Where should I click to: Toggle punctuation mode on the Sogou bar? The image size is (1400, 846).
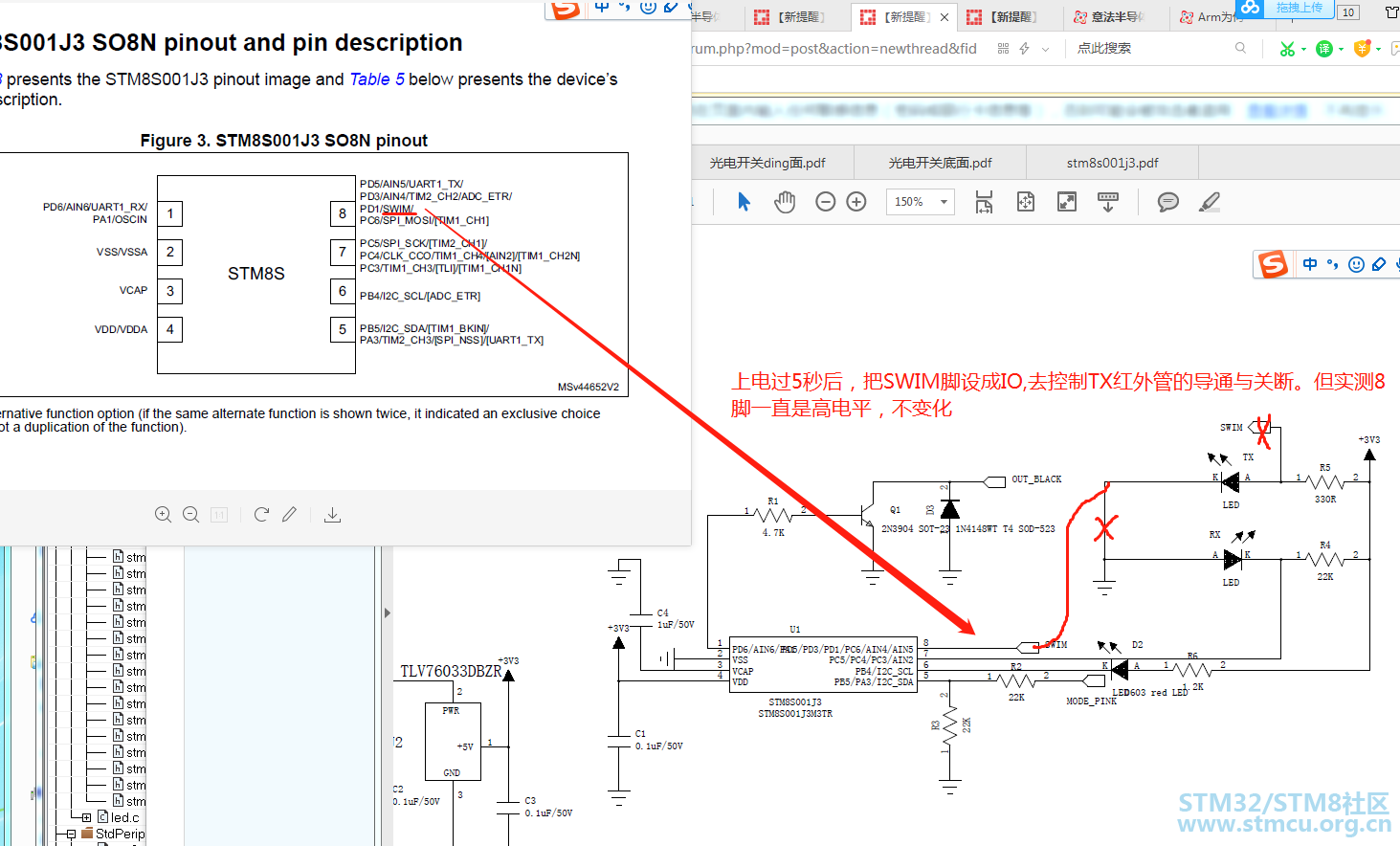1333,264
